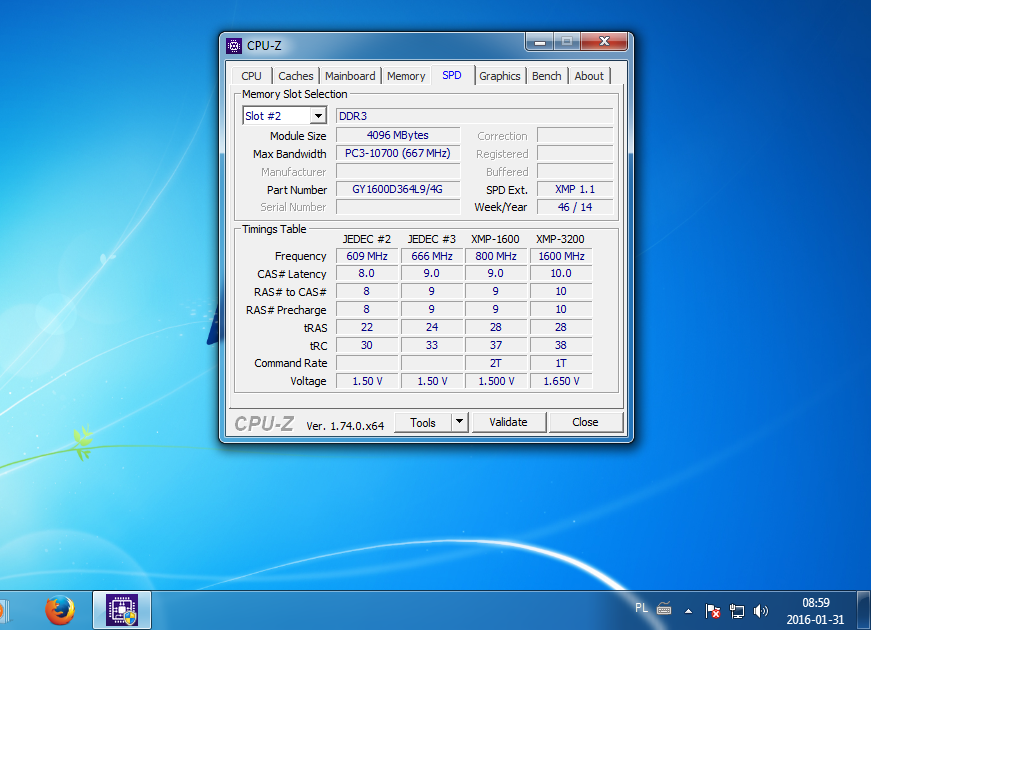
Task: Click part number GY1600D364L9/4G
Action: [398, 189]
